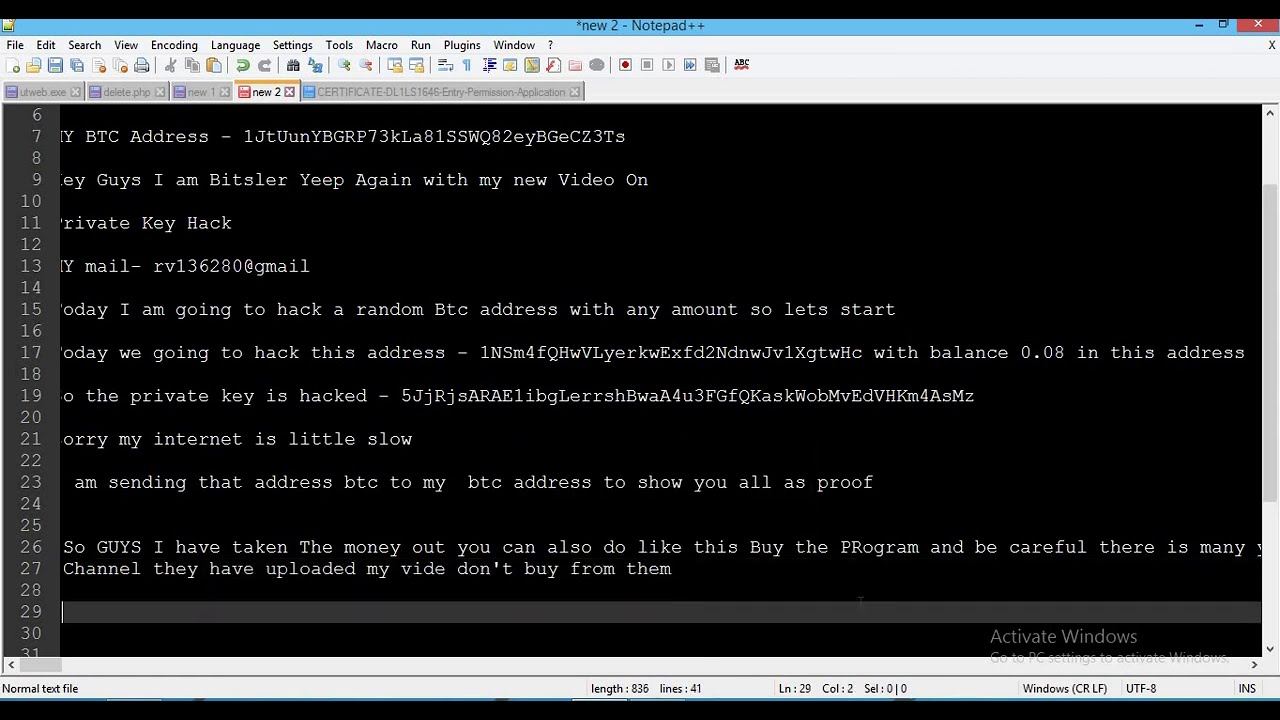
Task: Save all open files
Action: 77,65
